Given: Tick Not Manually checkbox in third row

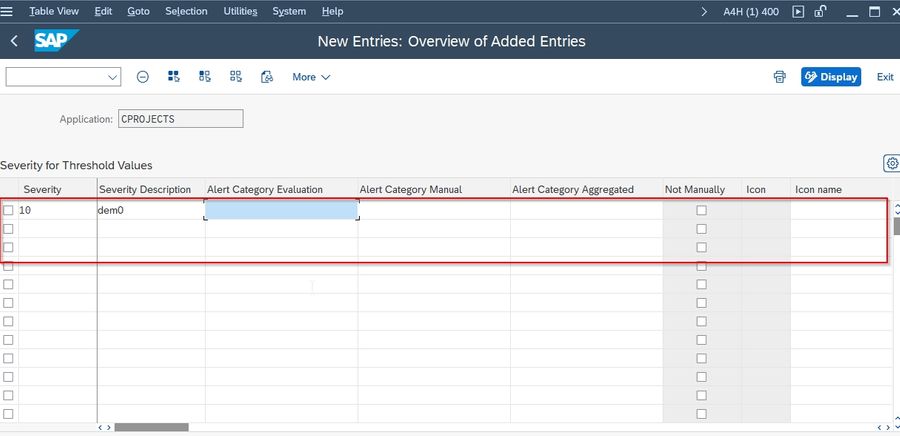Looking at the screenshot, I should (701, 247).
